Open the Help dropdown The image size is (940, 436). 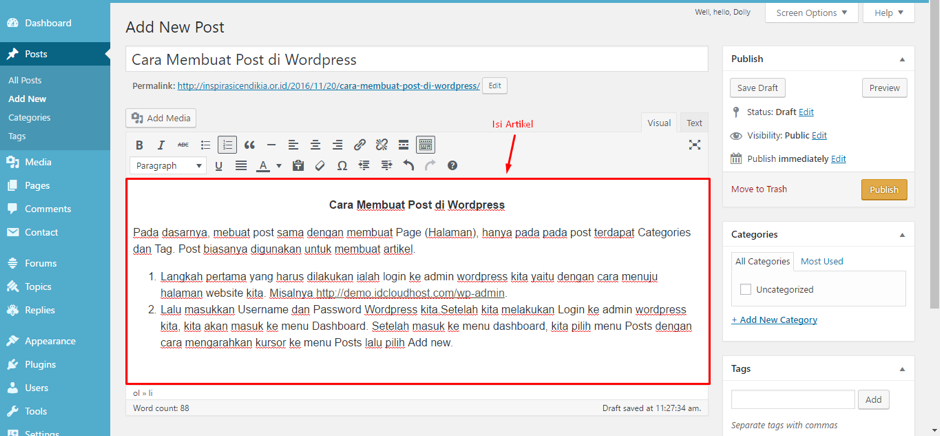pyautogui.click(x=888, y=13)
